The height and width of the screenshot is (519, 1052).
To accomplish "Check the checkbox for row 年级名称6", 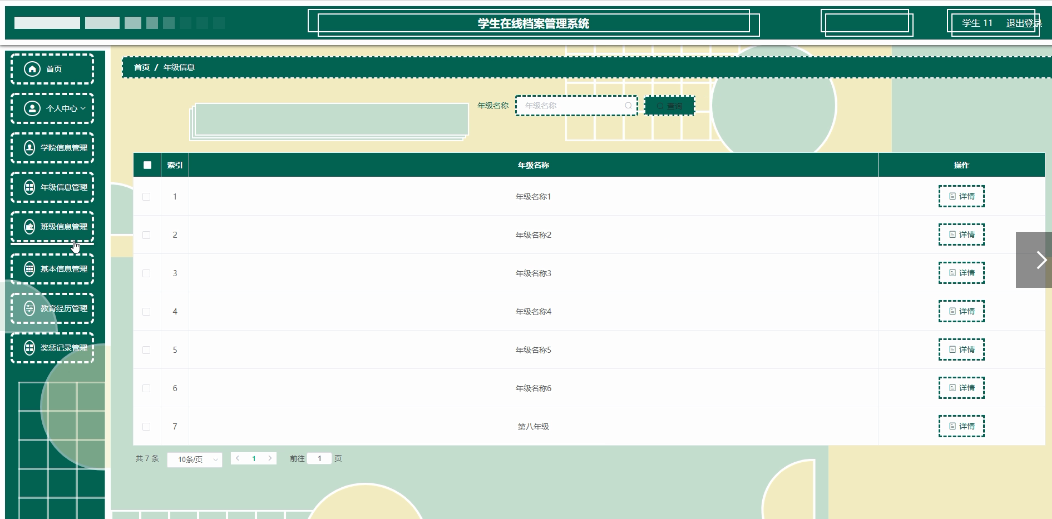I will pos(146,388).
